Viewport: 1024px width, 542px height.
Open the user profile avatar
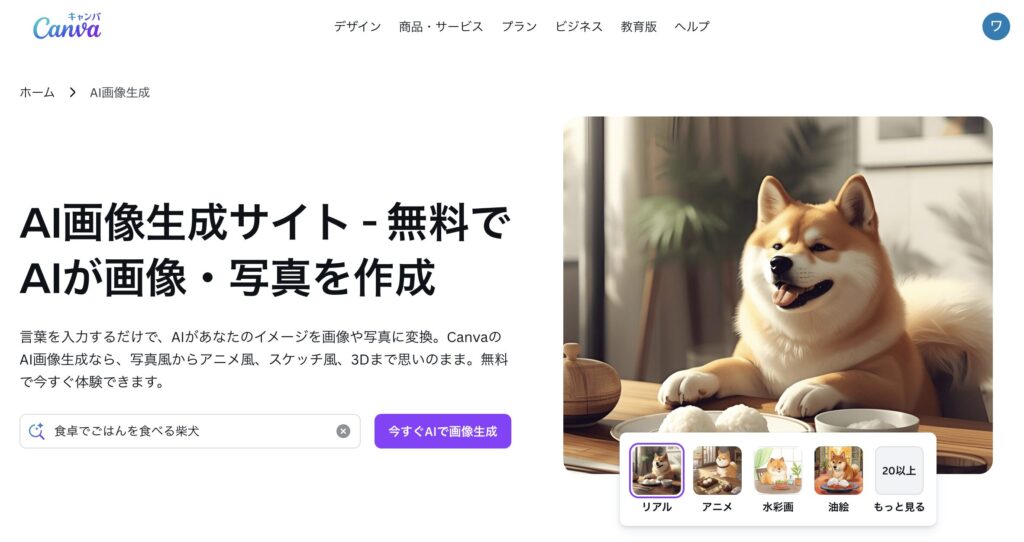pyautogui.click(x=995, y=26)
